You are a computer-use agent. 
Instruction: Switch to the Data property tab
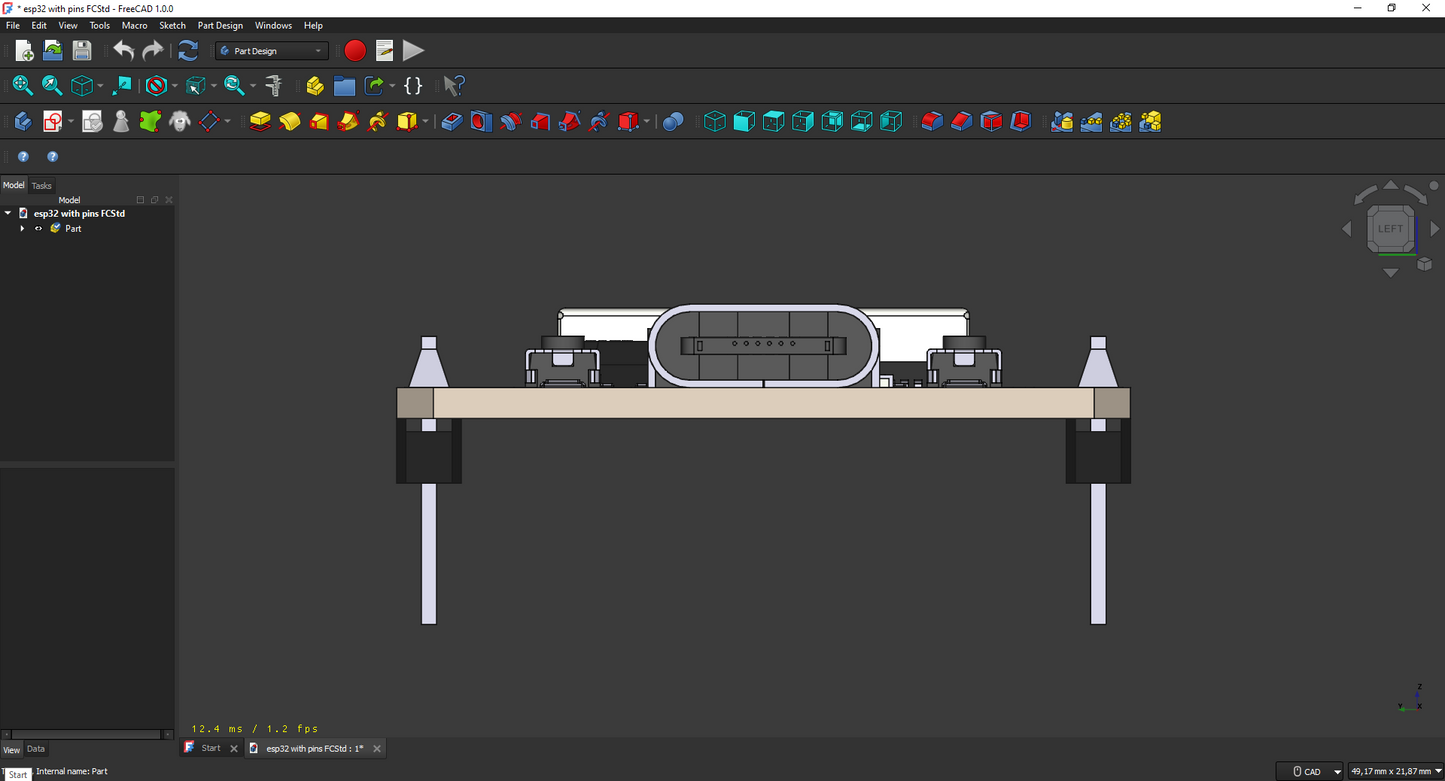click(35, 749)
